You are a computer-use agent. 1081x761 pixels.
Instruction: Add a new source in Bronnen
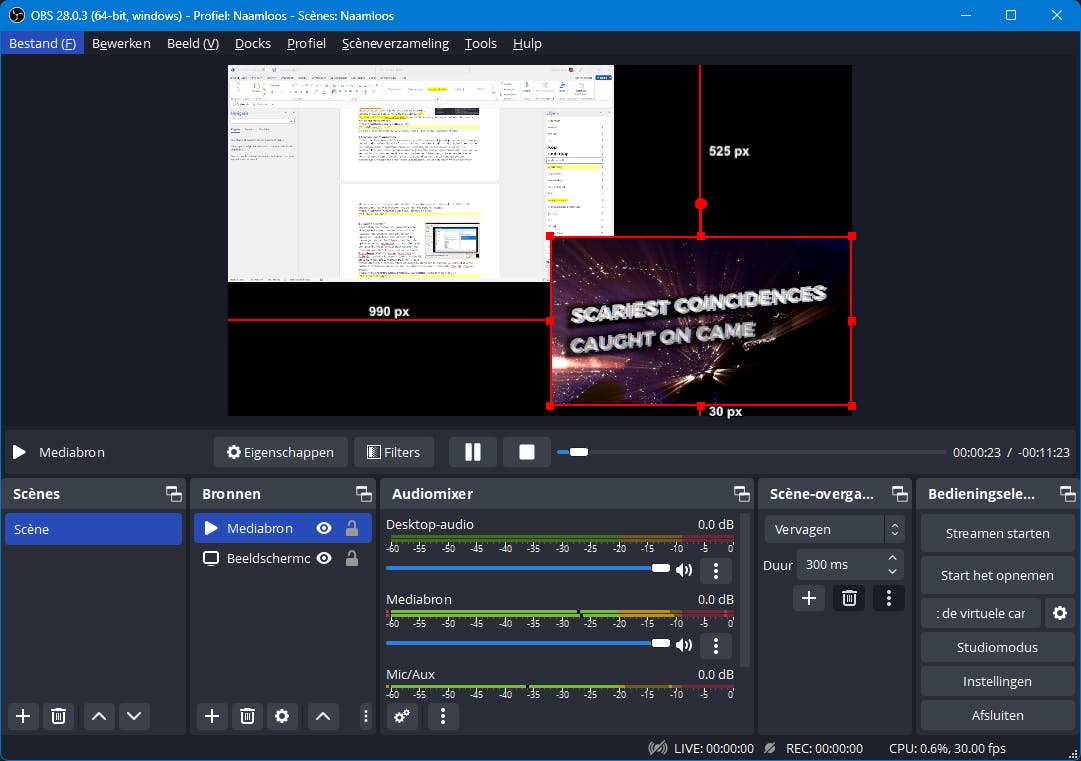click(211, 716)
